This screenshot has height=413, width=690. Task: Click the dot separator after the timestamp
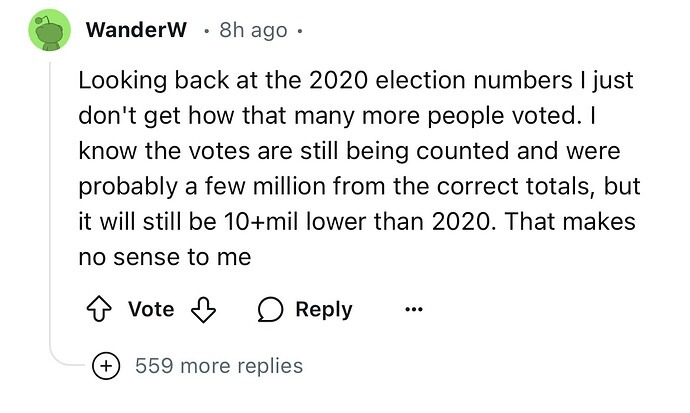click(300, 30)
